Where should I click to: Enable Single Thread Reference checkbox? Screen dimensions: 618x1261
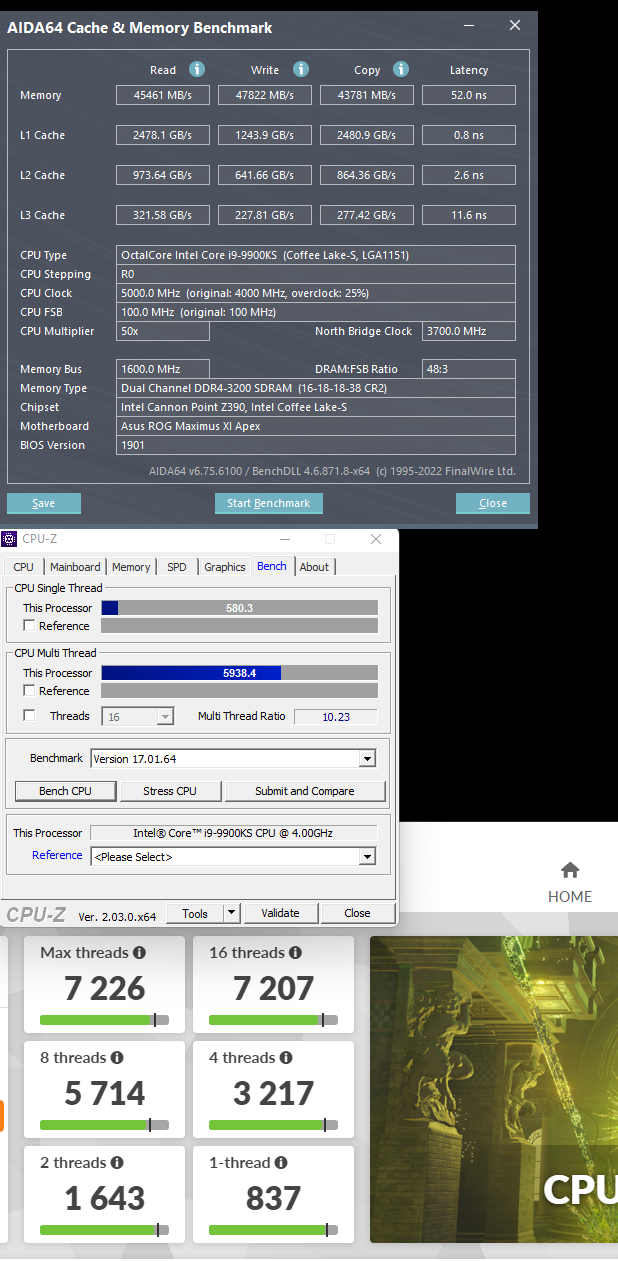pos(29,626)
